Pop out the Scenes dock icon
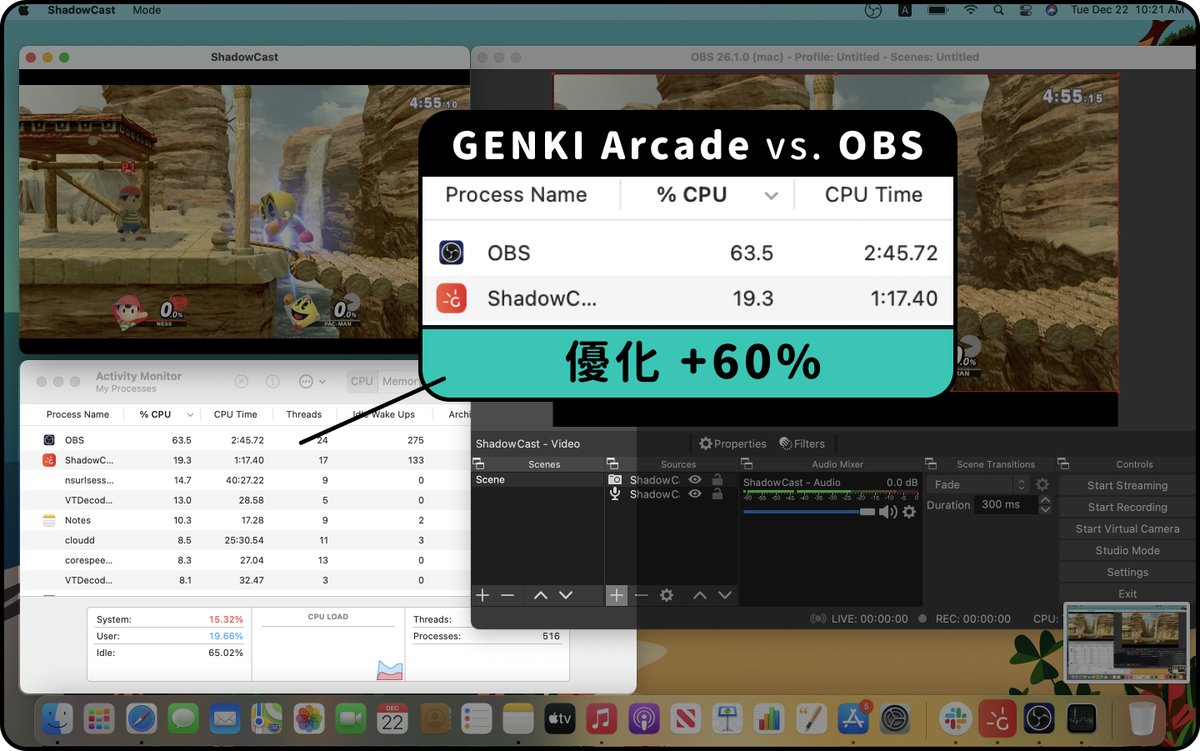This screenshot has height=751, width=1200. click(x=478, y=464)
